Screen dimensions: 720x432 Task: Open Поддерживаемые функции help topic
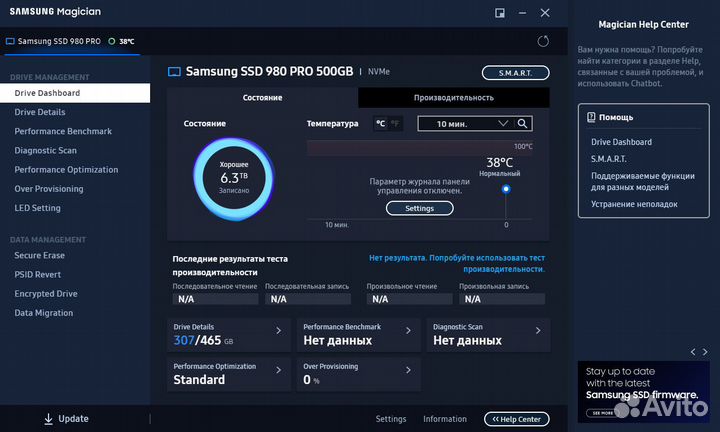point(642,182)
